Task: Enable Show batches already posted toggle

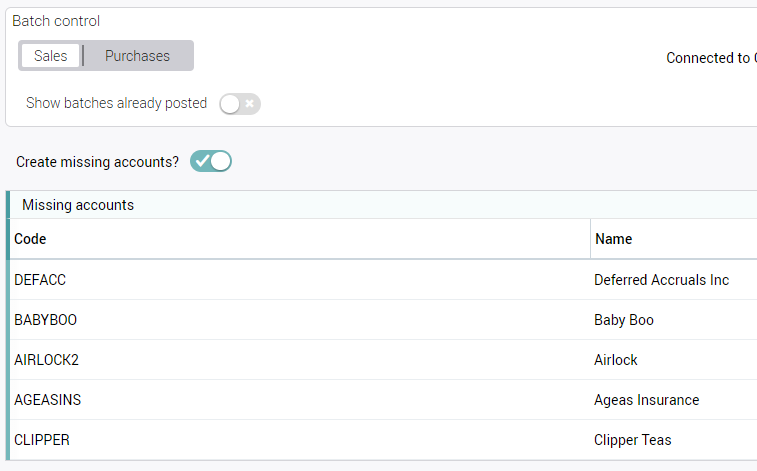Action: click(x=240, y=103)
